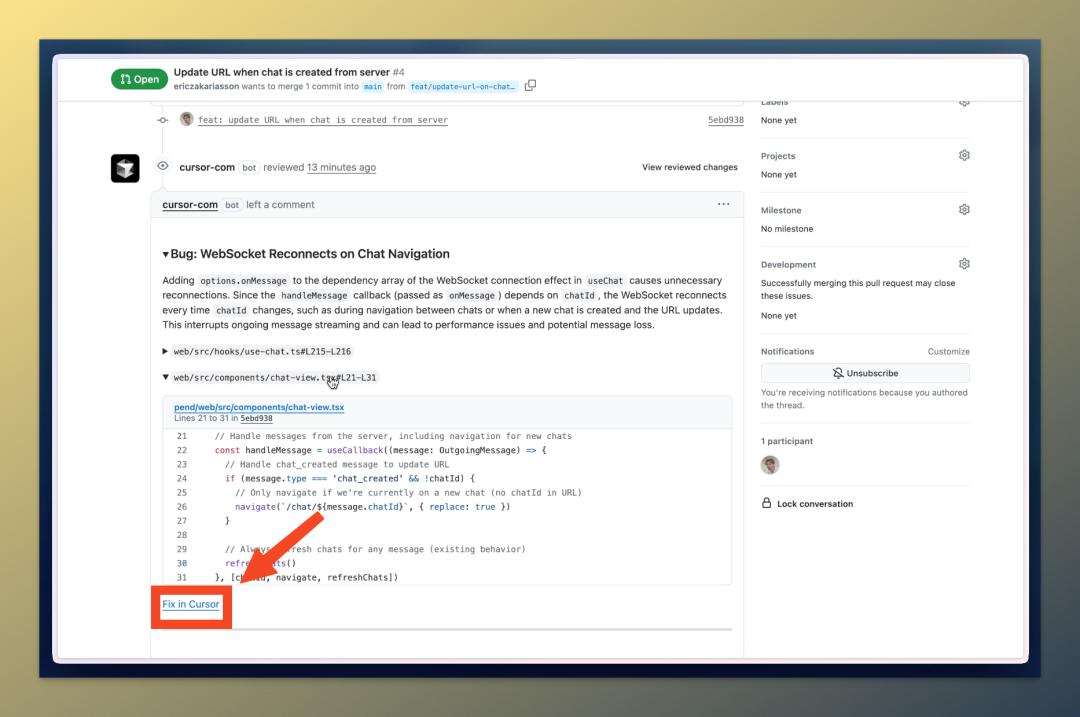Click the 'Notifications' sidebar heading
The image size is (1080, 717).
(787, 351)
